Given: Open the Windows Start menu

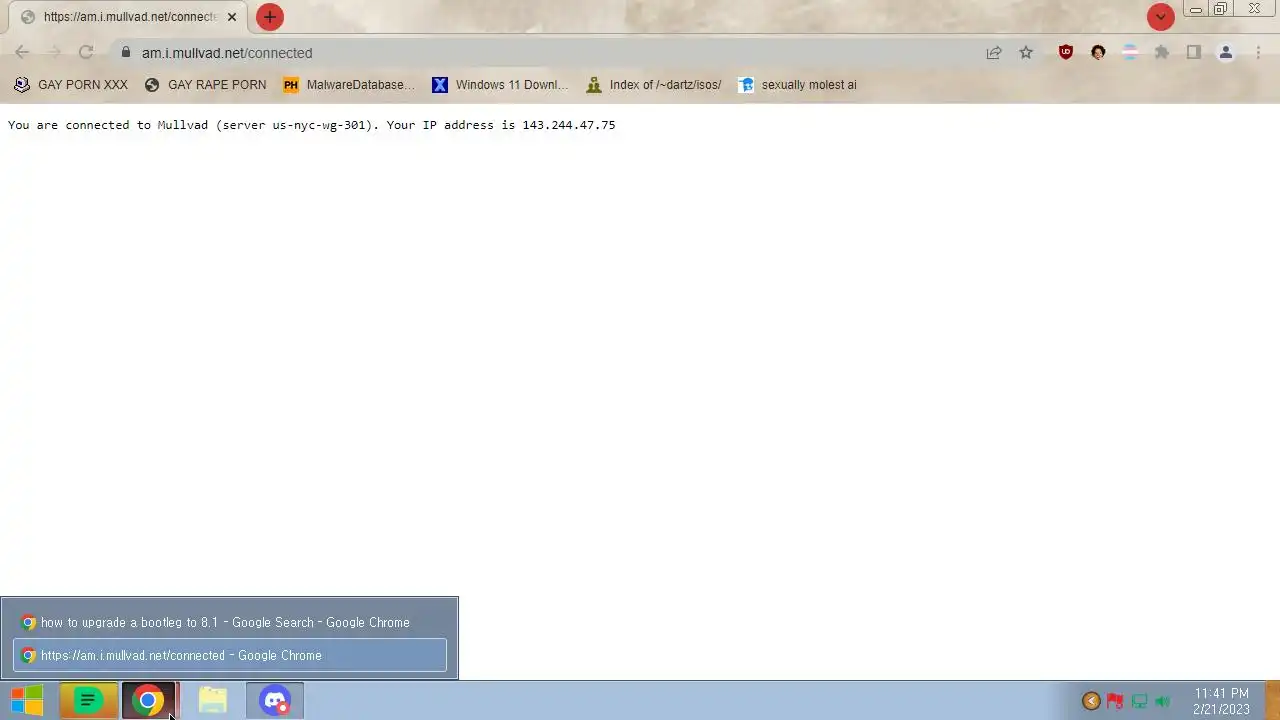Looking at the screenshot, I should pyautogui.click(x=27, y=700).
